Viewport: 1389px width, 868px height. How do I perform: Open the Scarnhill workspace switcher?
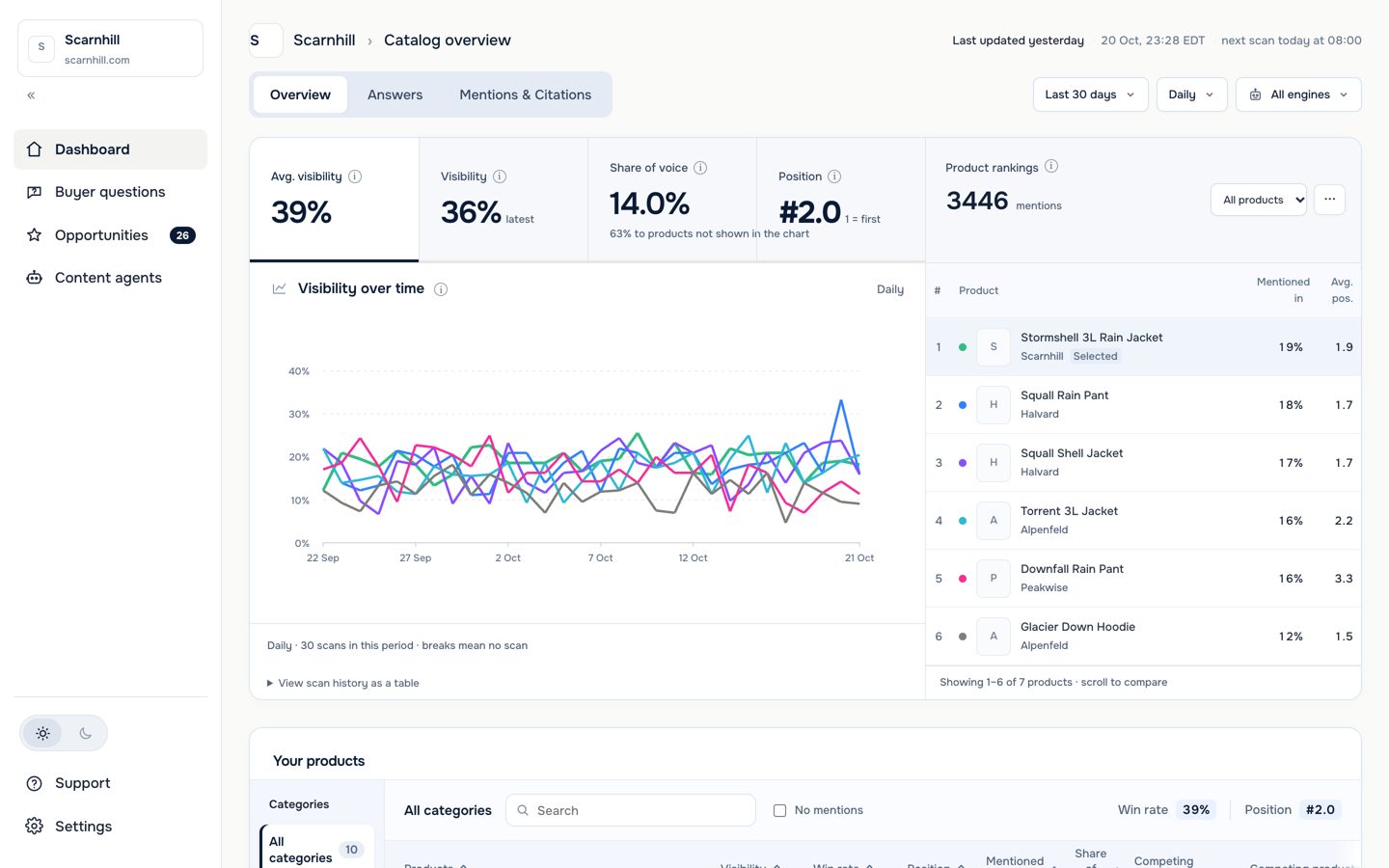[x=110, y=48]
